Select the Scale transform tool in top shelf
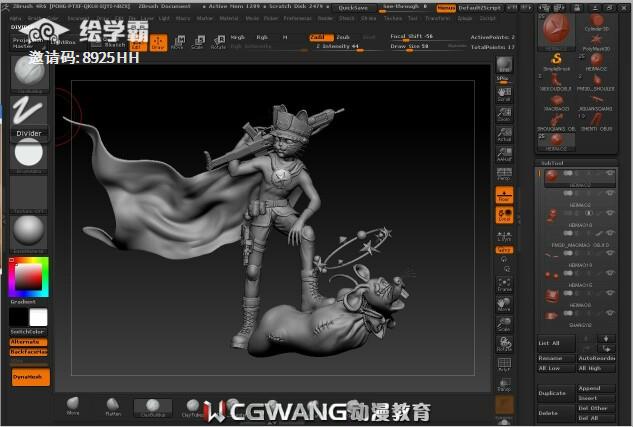This screenshot has width=633, height=427. (x=197, y=42)
